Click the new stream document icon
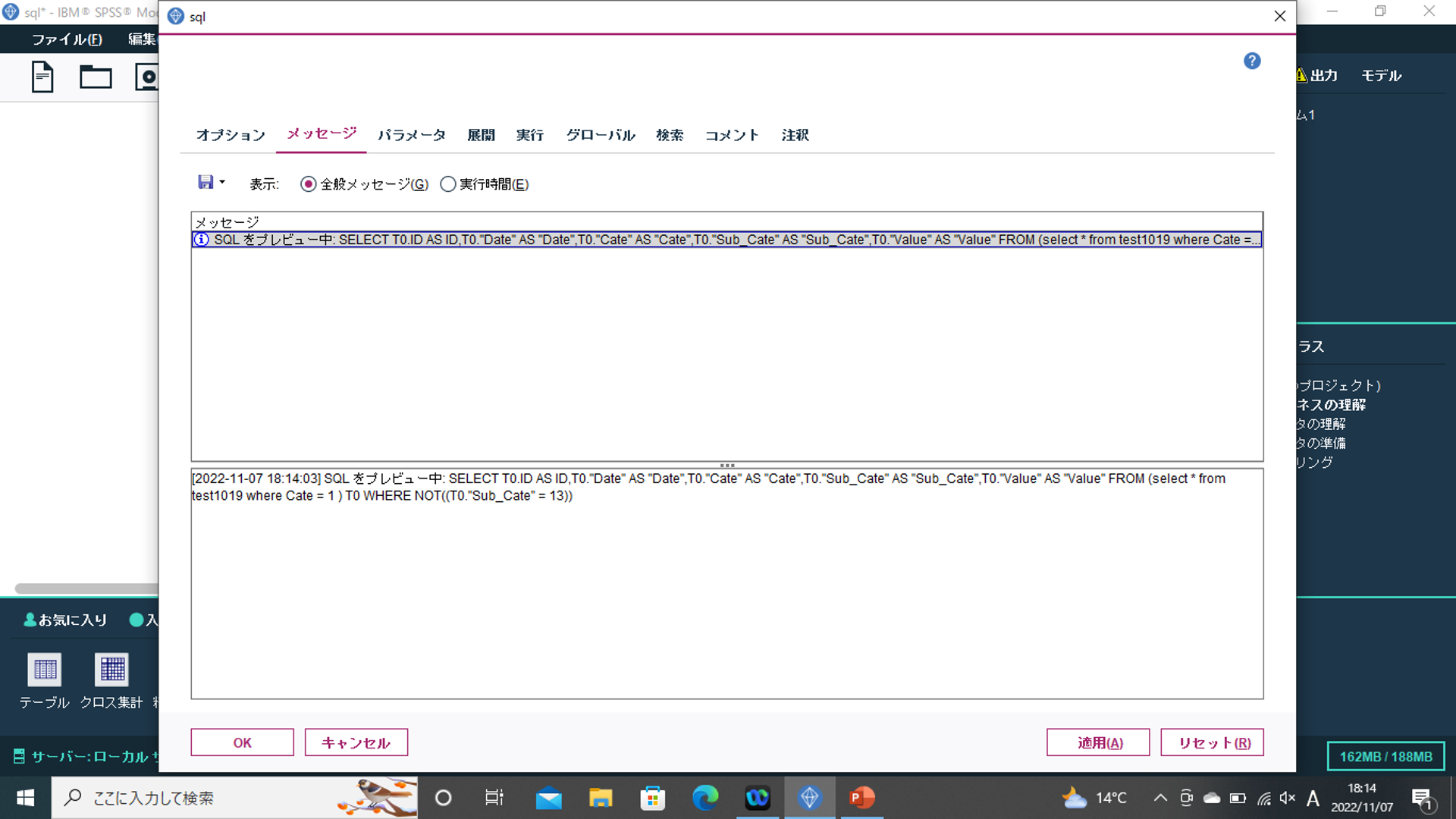This screenshot has height=819, width=1456. [x=42, y=77]
